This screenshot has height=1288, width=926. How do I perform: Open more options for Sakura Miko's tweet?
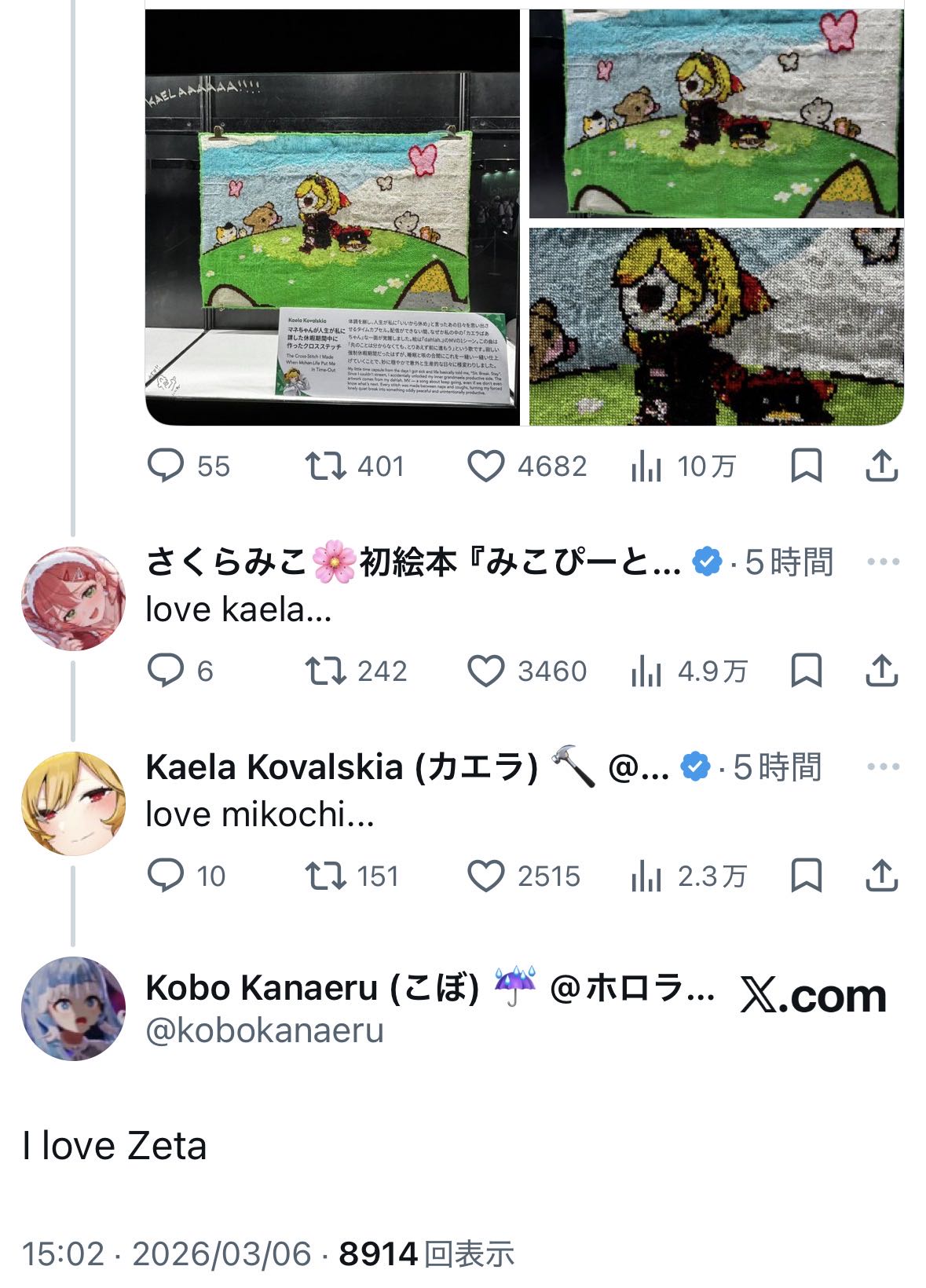883,562
